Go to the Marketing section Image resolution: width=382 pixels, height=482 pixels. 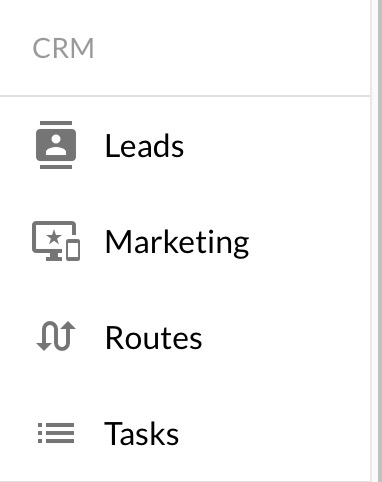[177, 242]
